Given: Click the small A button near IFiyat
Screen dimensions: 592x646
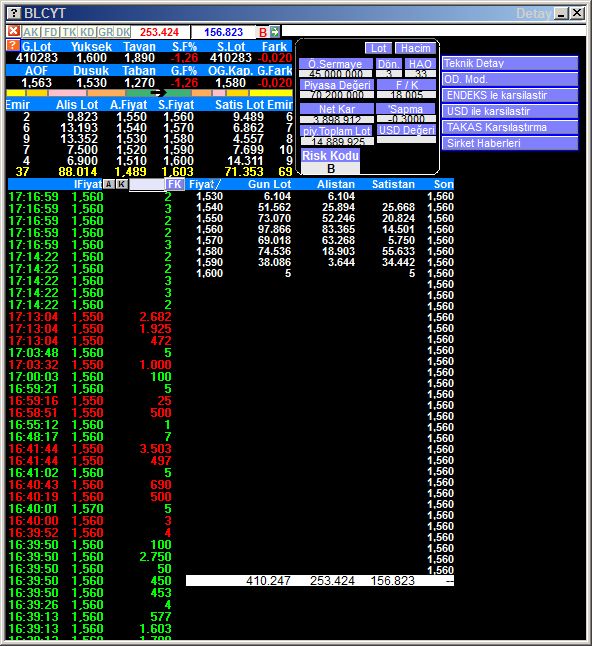Looking at the screenshot, I should coord(109,184).
